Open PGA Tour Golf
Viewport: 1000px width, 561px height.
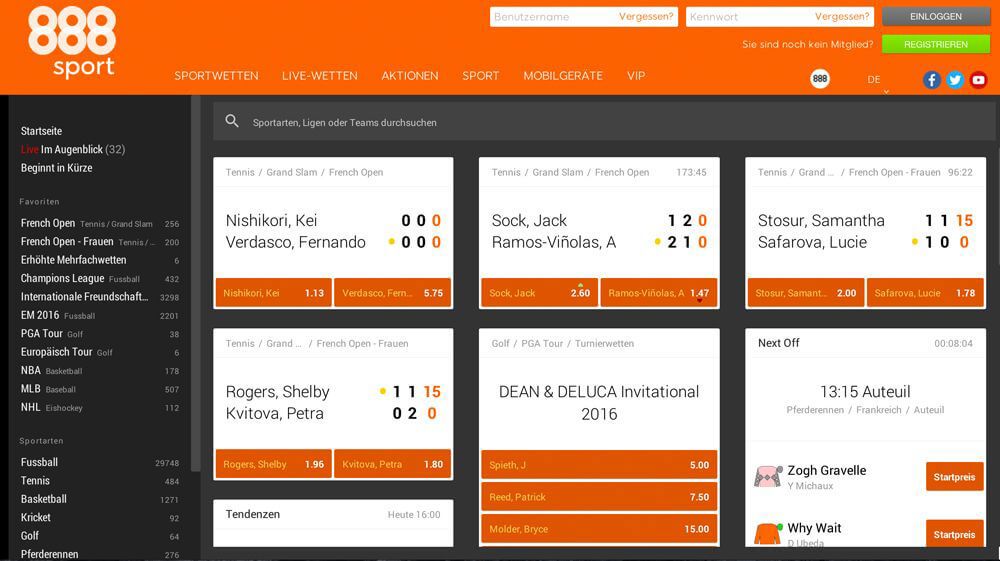click(x=99, y=333)
